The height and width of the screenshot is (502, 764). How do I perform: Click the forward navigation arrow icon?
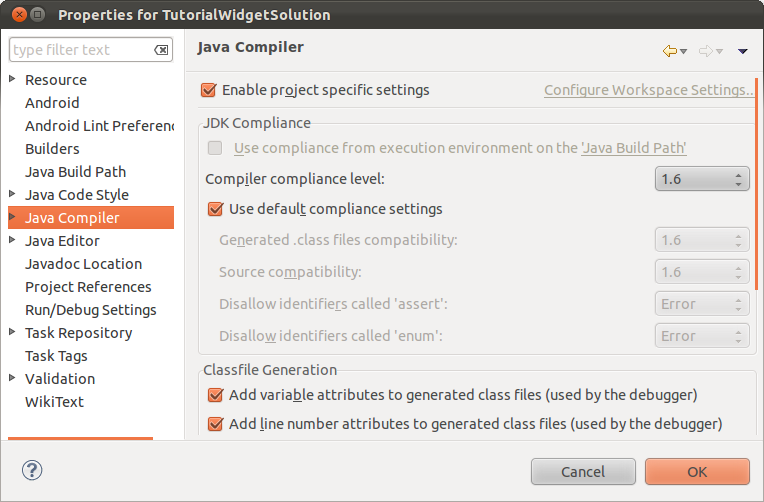tap(706, 51)
